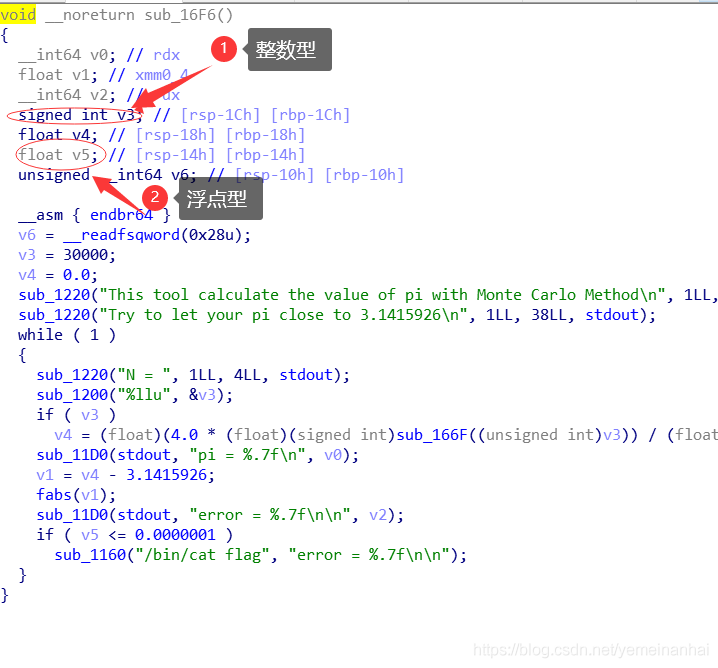Click stdout on the 'Try to let' line

coord(612,315)
